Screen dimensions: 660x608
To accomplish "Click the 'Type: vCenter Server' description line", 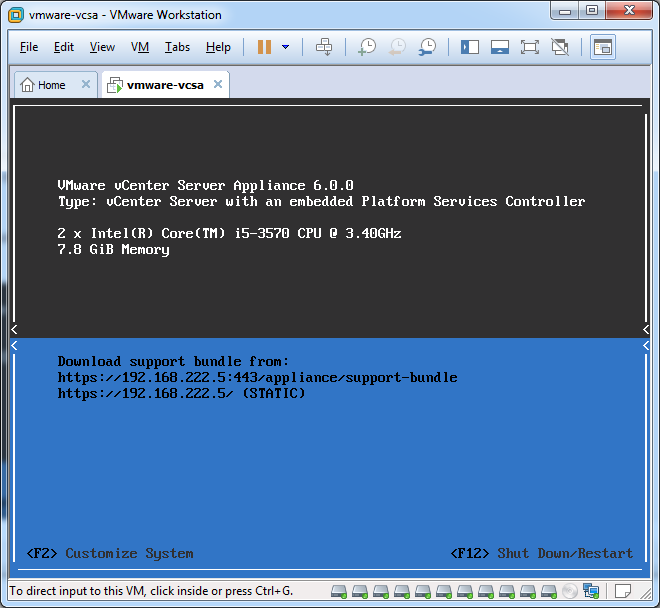I will (321, 201).
